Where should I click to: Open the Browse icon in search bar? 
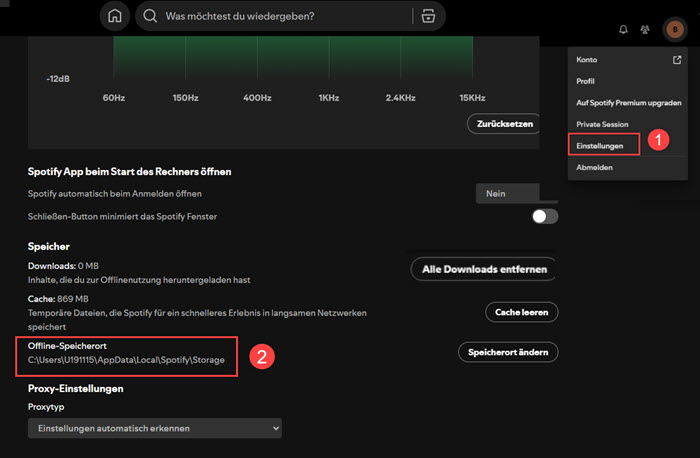tap(428, 16)
